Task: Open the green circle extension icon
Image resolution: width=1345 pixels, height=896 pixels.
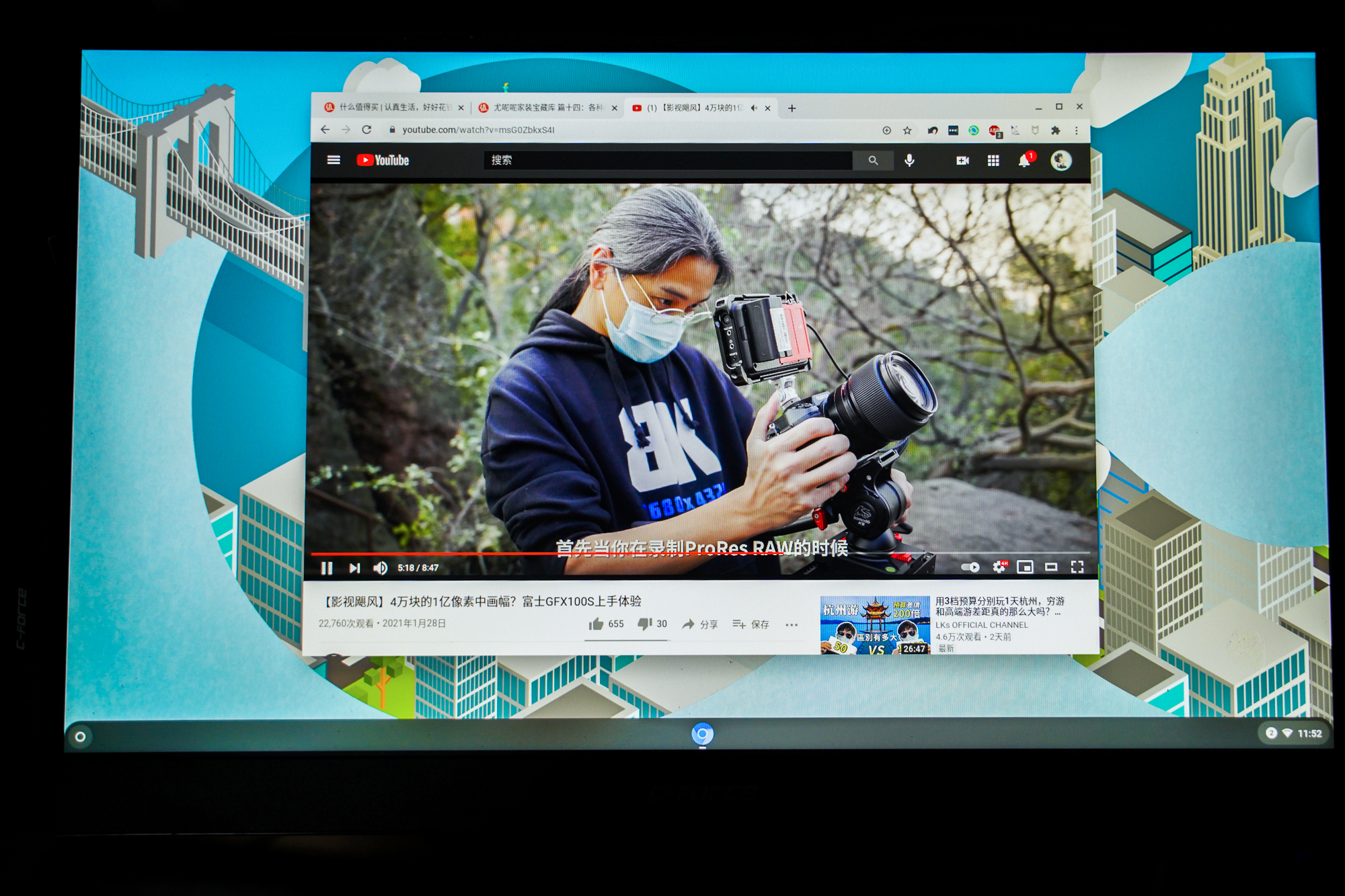Action: point(973,130)
